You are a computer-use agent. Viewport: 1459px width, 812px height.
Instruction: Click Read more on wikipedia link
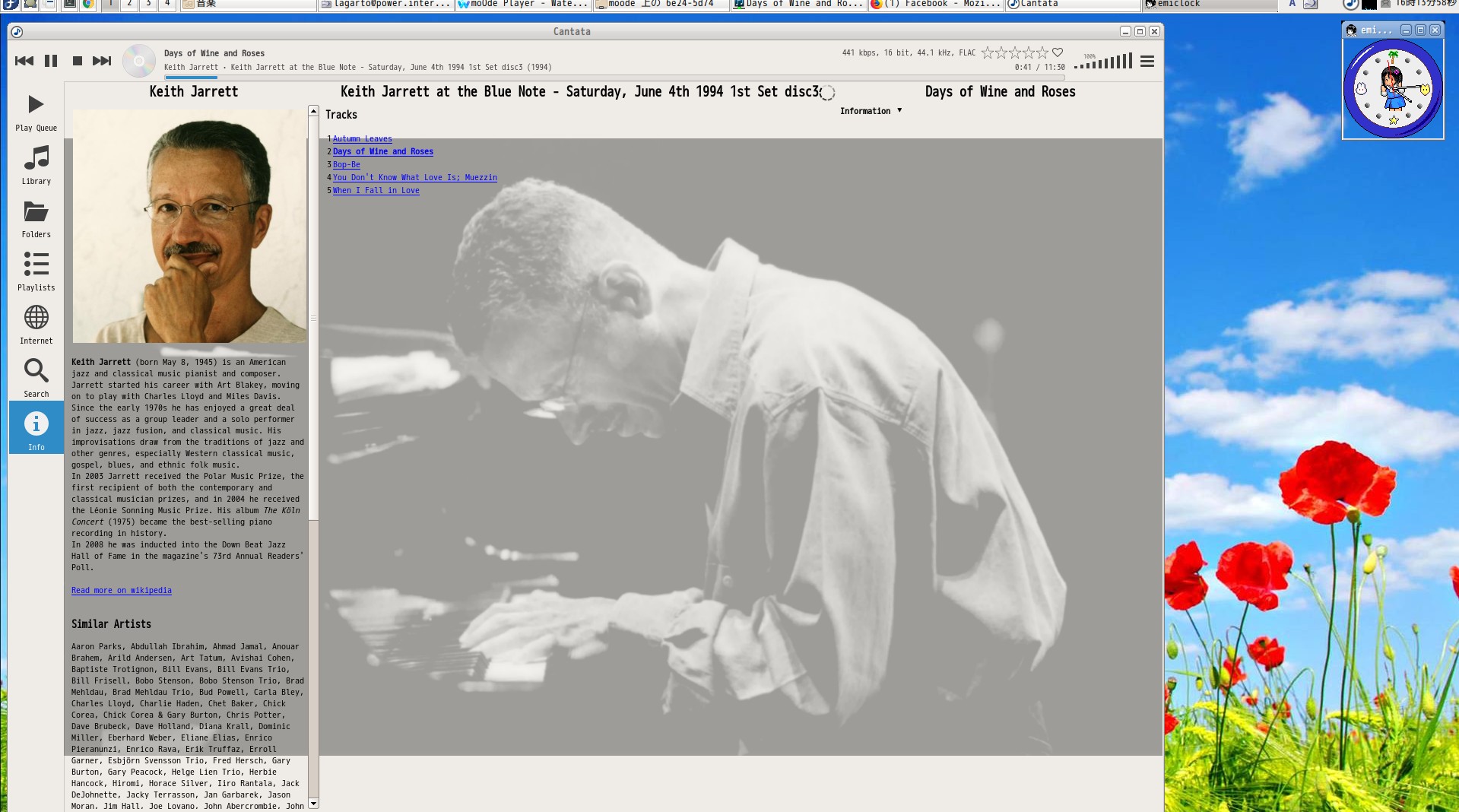click(122, 590)
